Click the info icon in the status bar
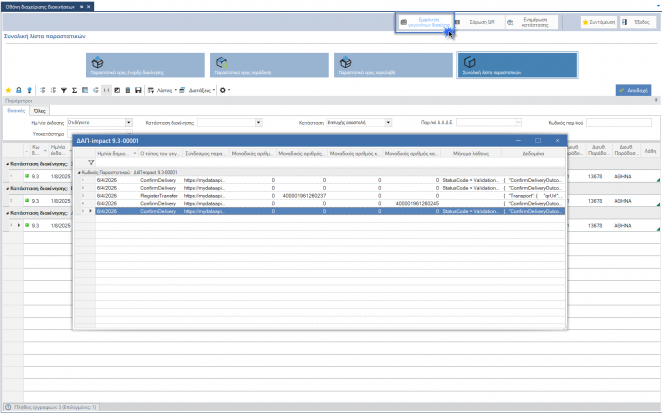 (x=8, y=407)
